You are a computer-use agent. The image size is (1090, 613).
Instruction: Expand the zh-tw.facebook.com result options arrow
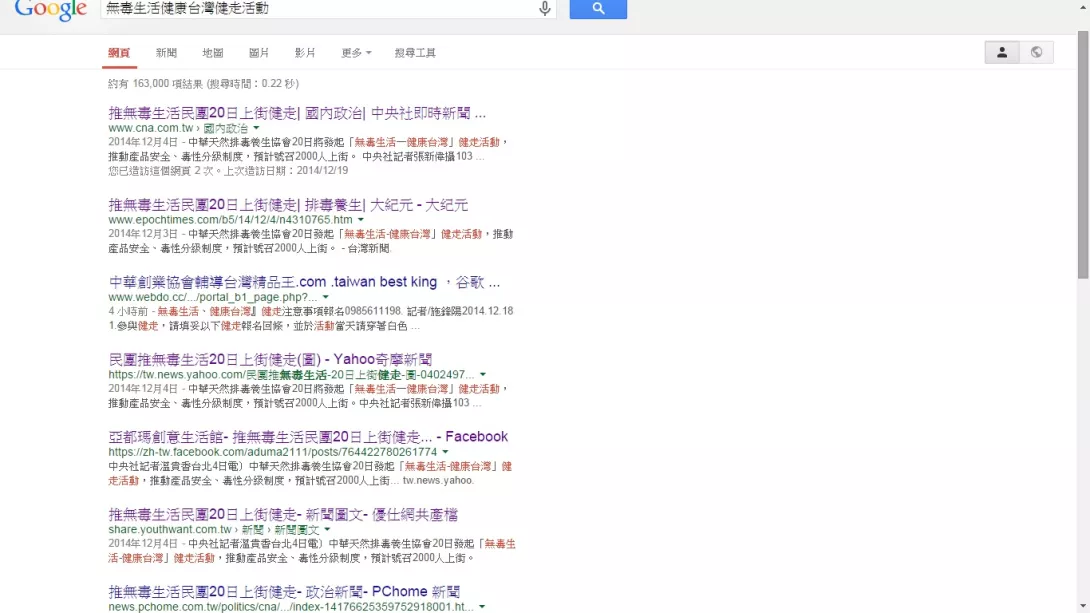[x=446, y=452]
